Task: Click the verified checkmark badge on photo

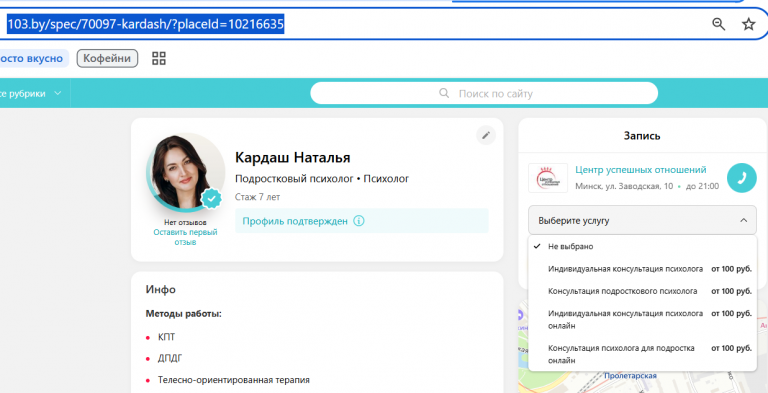Action: click(211, 198)
